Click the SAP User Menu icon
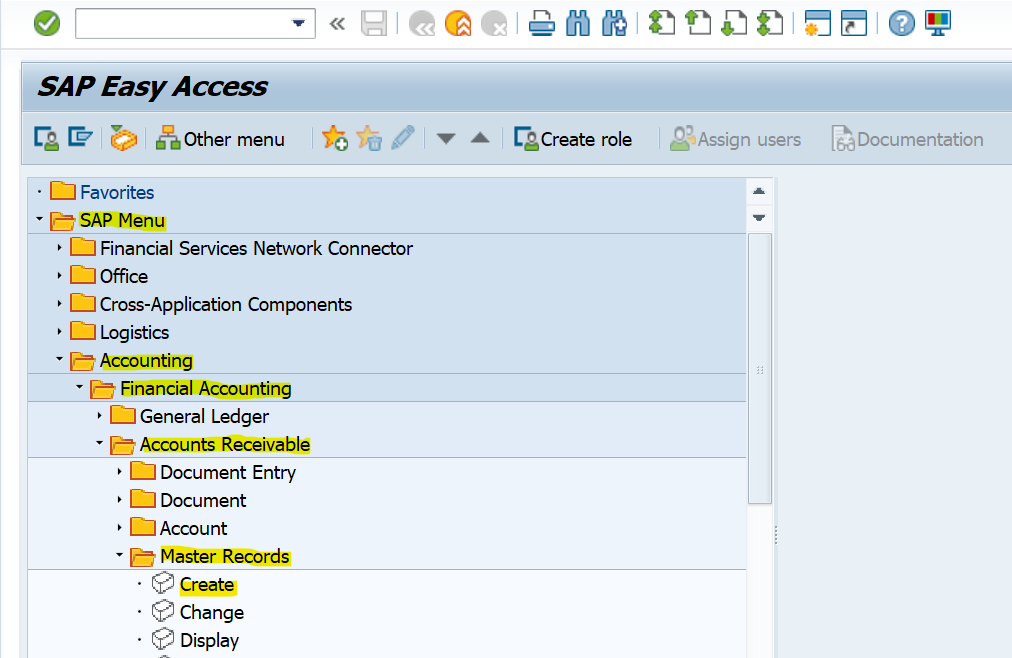This screenshot has height=658, width=1012. [46, 138]
